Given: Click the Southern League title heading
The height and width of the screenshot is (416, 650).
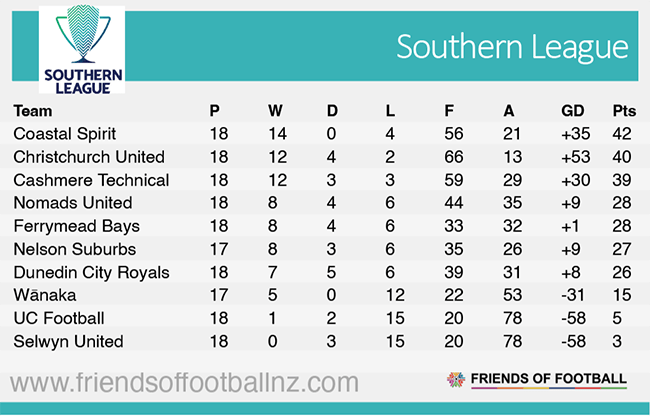Looking at the screenshot, I should [x=512, y=47].
